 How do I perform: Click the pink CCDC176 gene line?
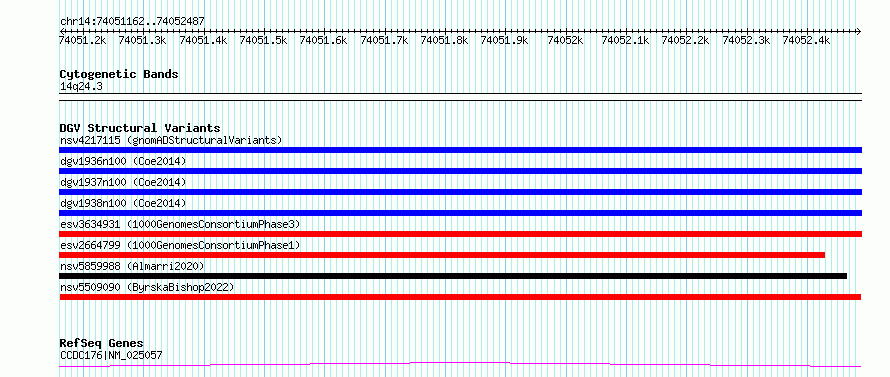coord(460,364)
